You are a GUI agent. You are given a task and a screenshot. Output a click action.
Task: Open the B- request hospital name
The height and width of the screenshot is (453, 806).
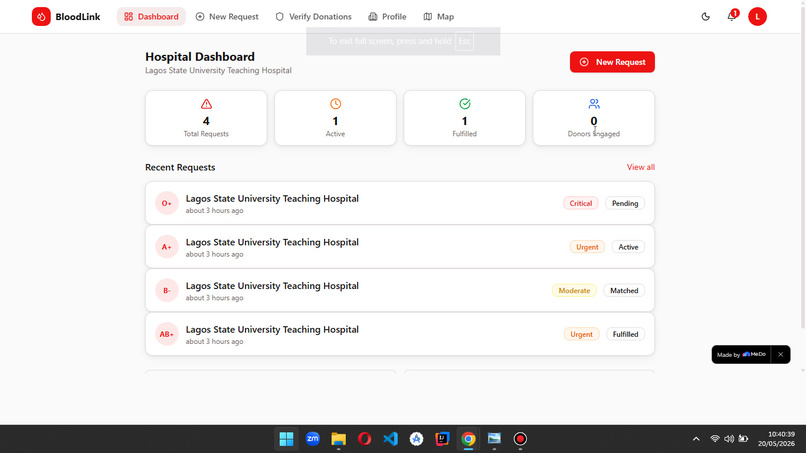point(272,286)
